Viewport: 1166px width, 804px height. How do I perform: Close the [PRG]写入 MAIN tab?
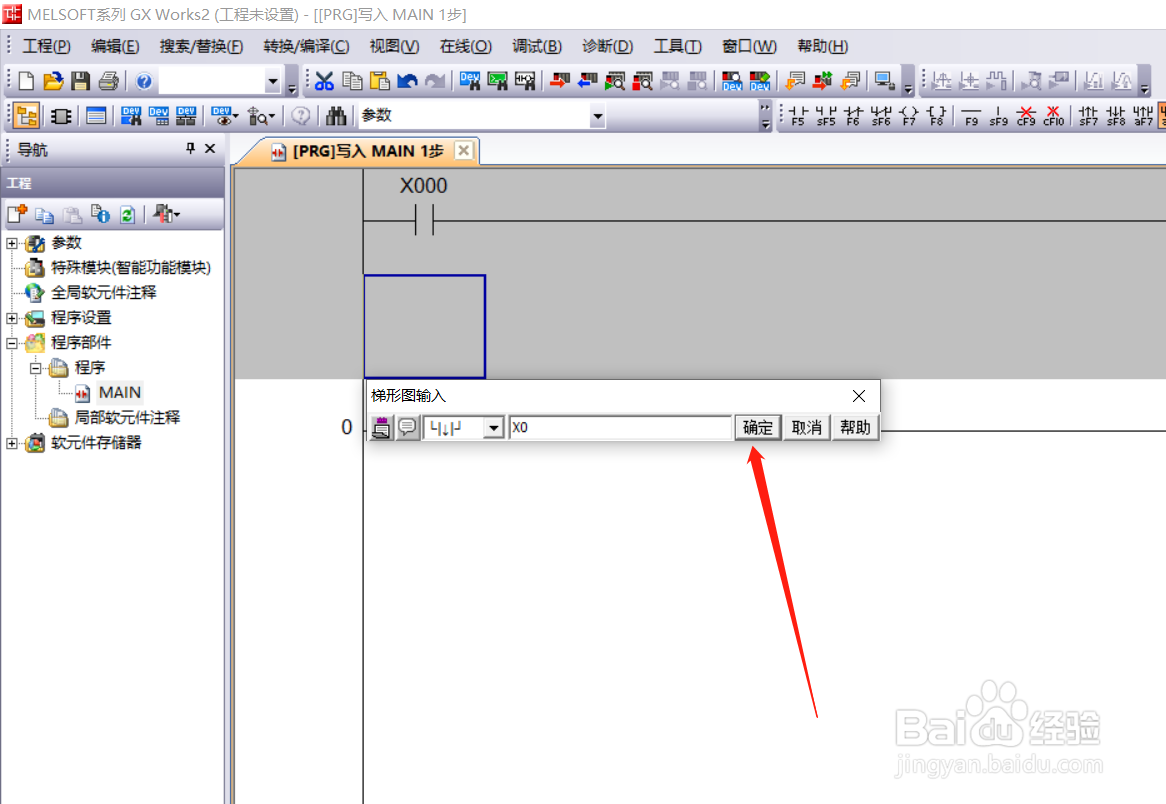point(463,150)
